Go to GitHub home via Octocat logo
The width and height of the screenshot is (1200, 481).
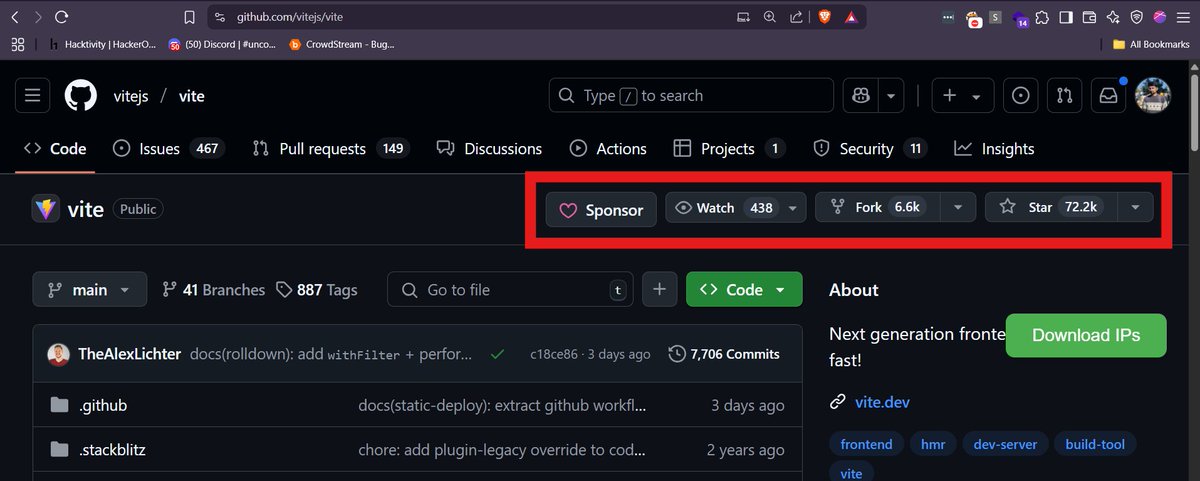tap(81, 96)
